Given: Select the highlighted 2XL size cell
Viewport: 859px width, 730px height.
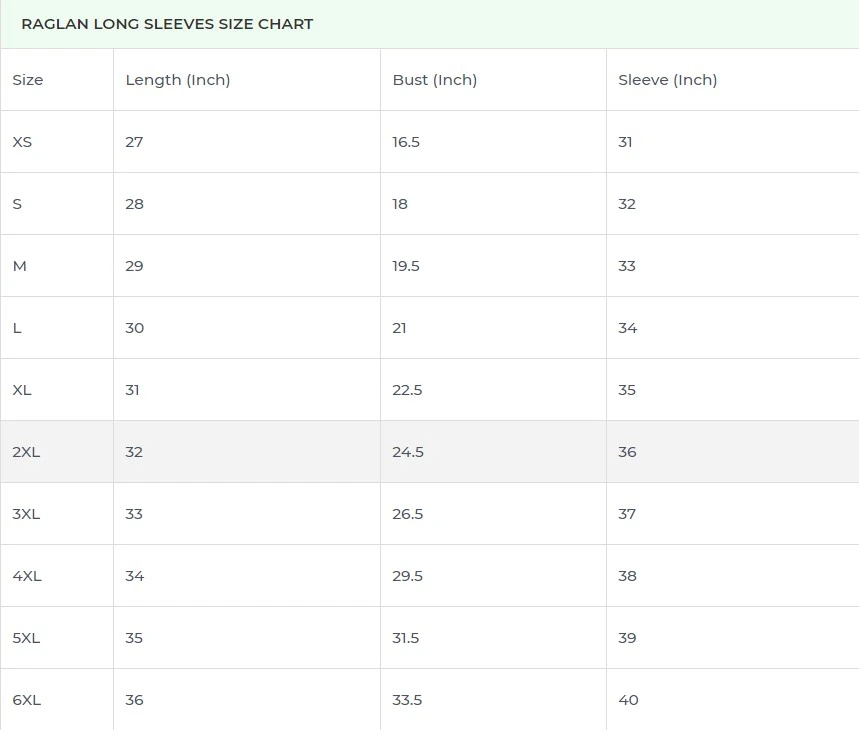Looking at the screenshot, I should (26, 452).
